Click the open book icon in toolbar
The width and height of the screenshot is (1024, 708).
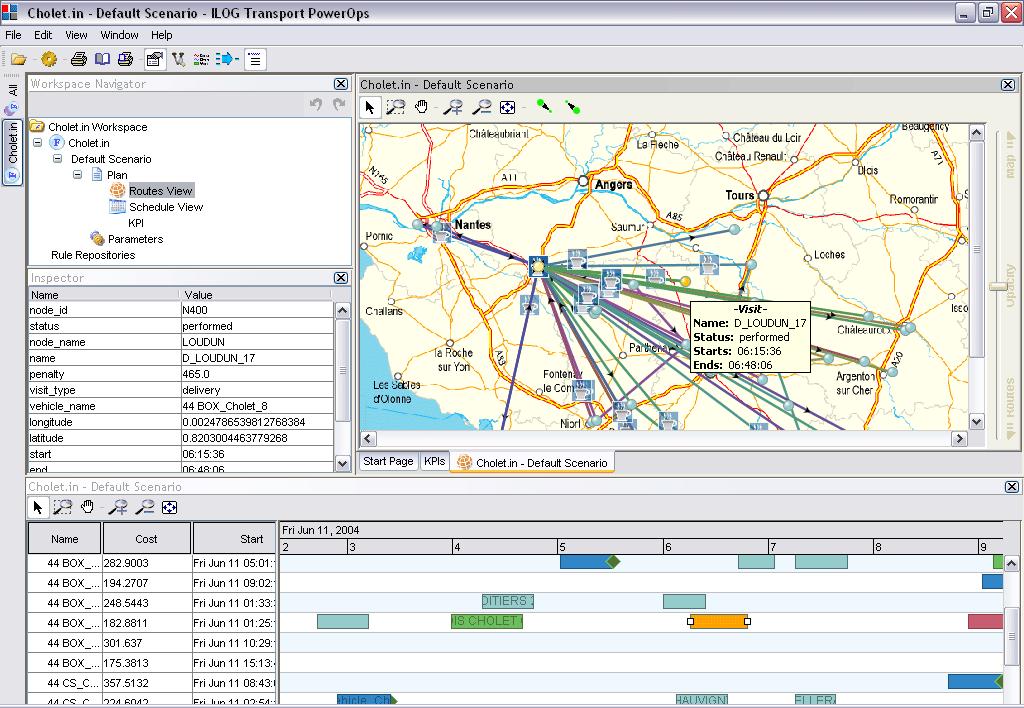(x=103, y=59)
